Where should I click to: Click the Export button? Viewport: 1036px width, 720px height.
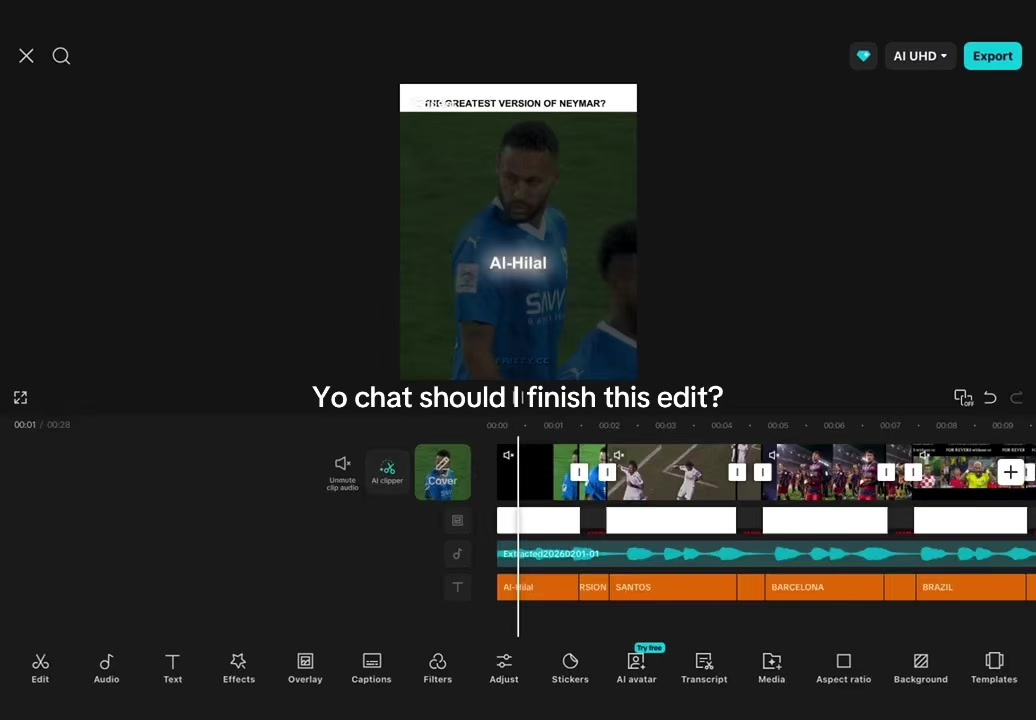click(992, 56)
